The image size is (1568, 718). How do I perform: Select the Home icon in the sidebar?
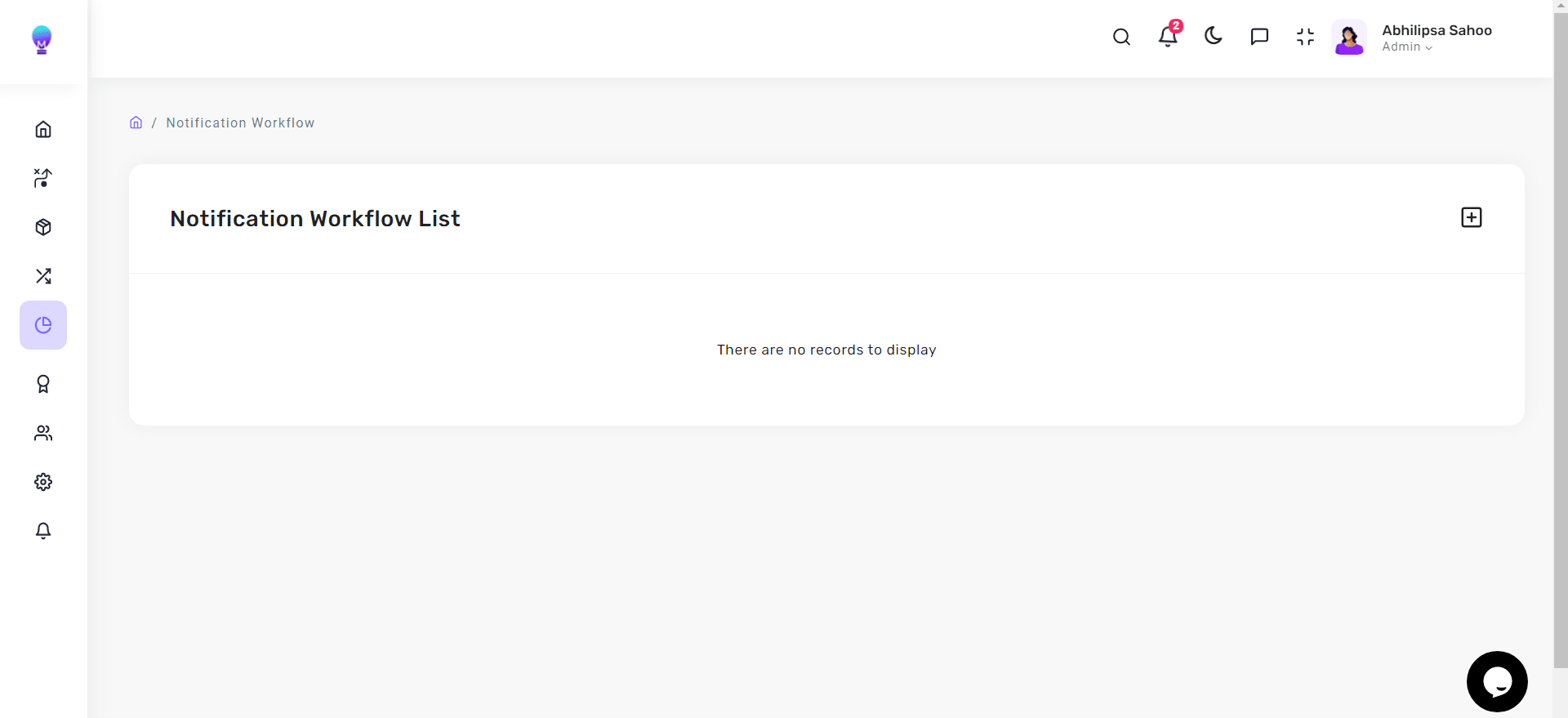(42, 129)
